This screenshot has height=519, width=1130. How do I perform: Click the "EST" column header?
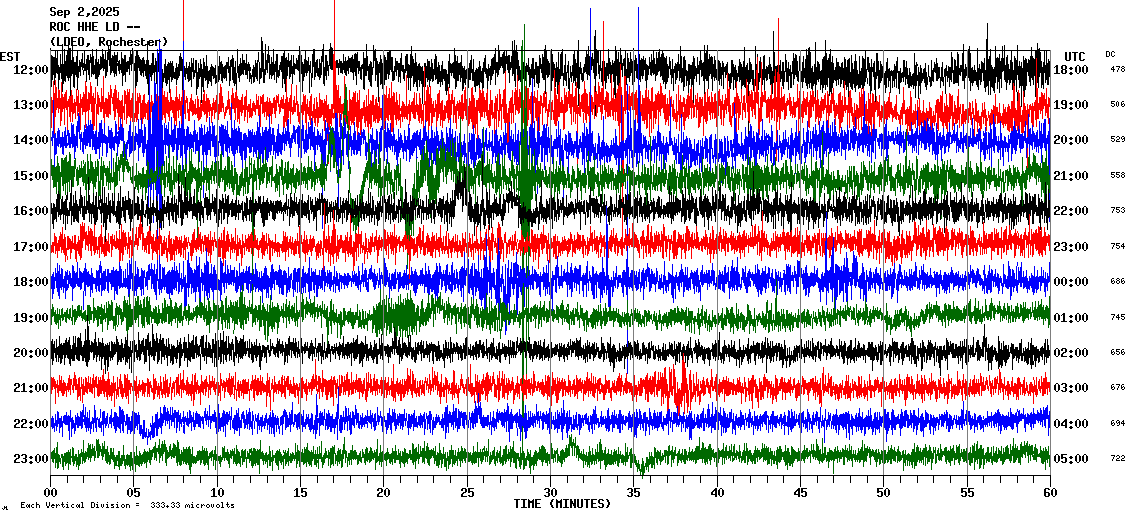tap(10, 56)
